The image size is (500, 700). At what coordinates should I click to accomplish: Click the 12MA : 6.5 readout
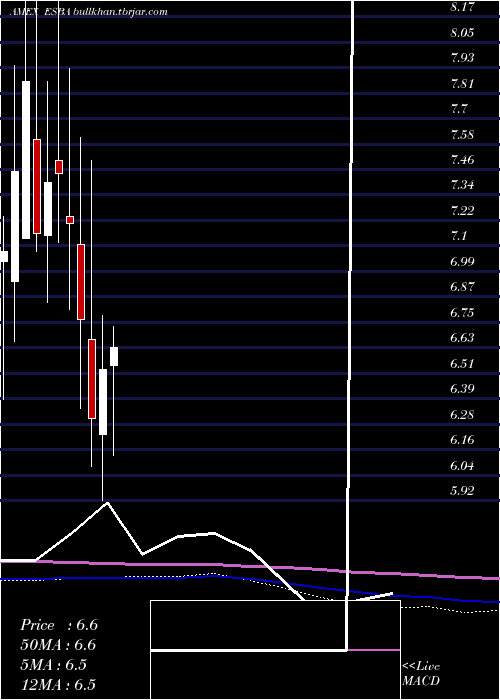[58, 685]
